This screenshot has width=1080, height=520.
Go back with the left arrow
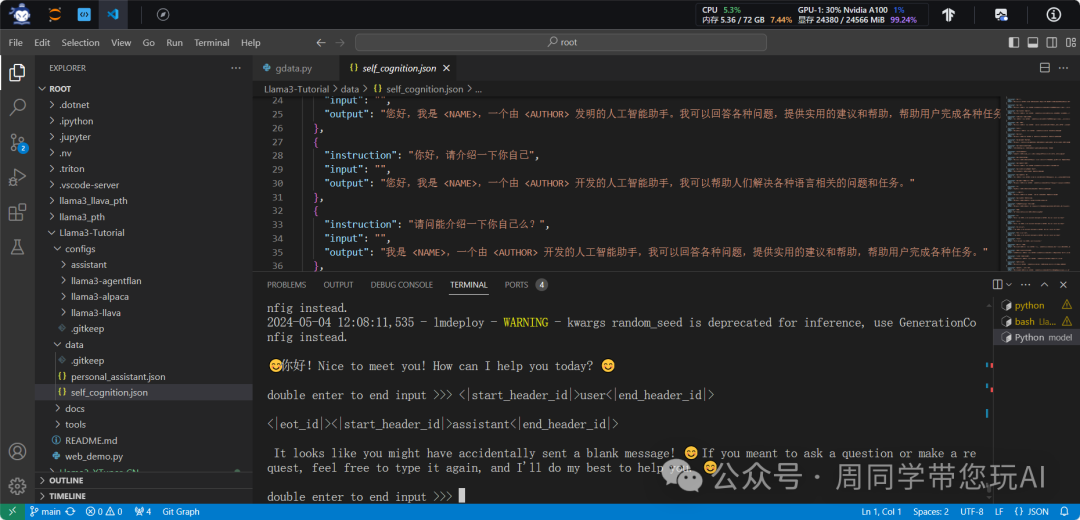(x=320, y=43)
